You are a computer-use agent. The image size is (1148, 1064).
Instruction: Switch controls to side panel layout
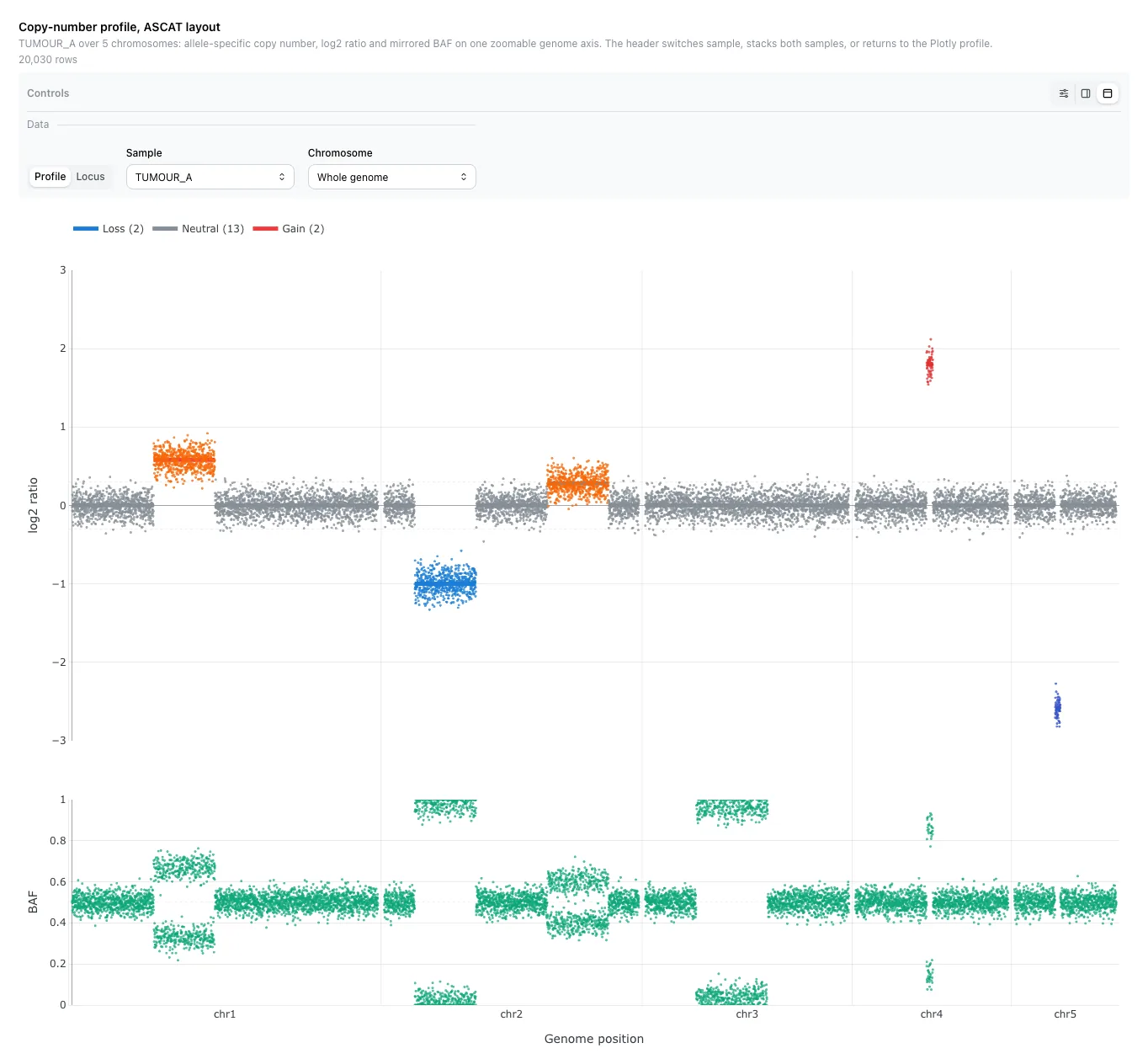tap(1086, 93)
